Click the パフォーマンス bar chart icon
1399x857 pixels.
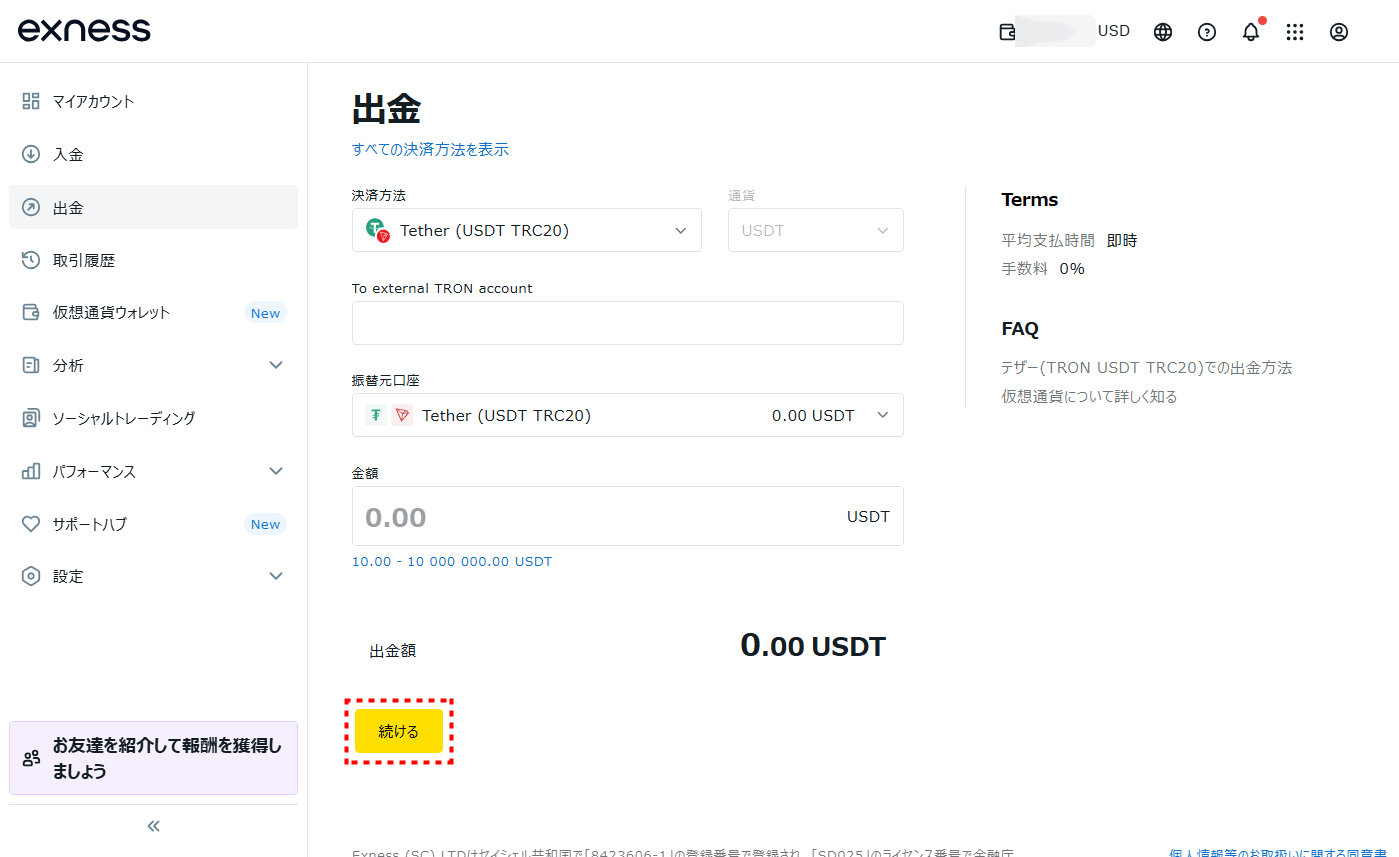[31, 471]
